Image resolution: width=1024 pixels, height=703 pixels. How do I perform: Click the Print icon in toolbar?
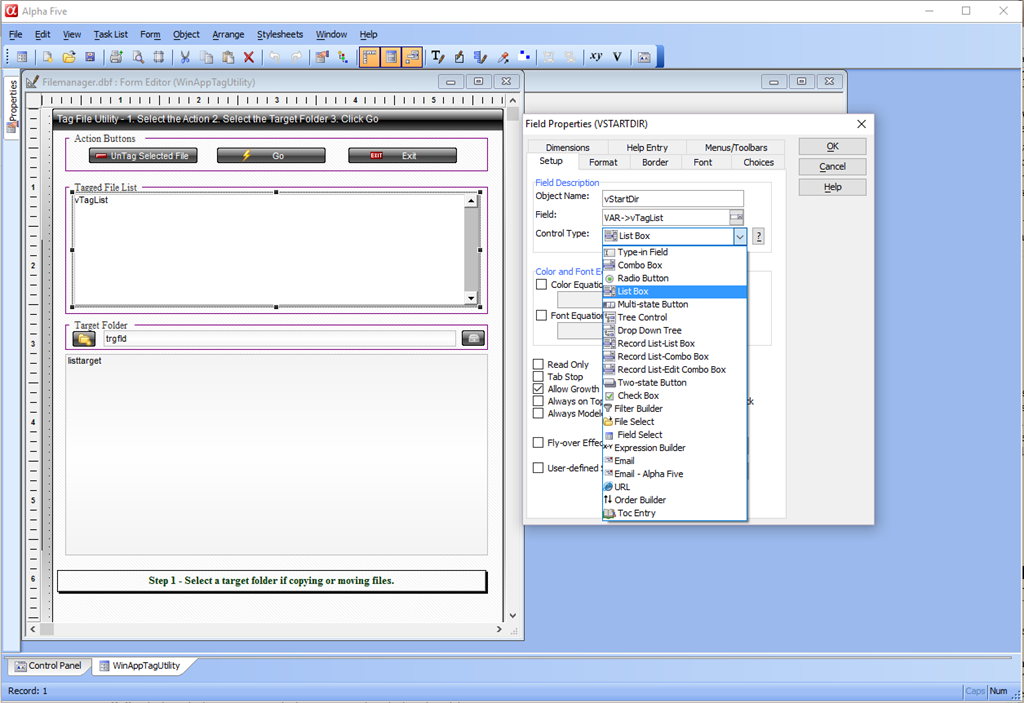(117, 57)
